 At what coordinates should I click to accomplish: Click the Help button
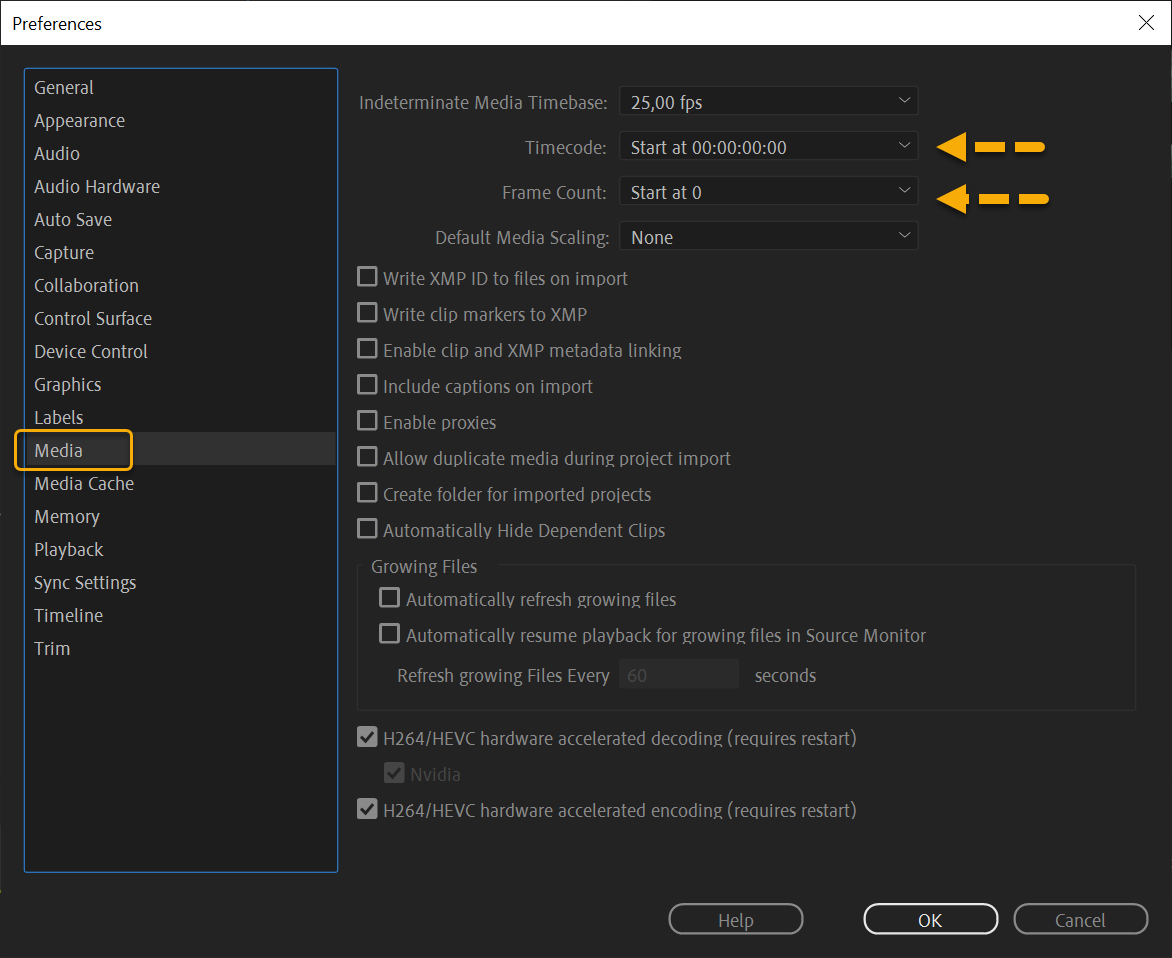tap(735, 919)
